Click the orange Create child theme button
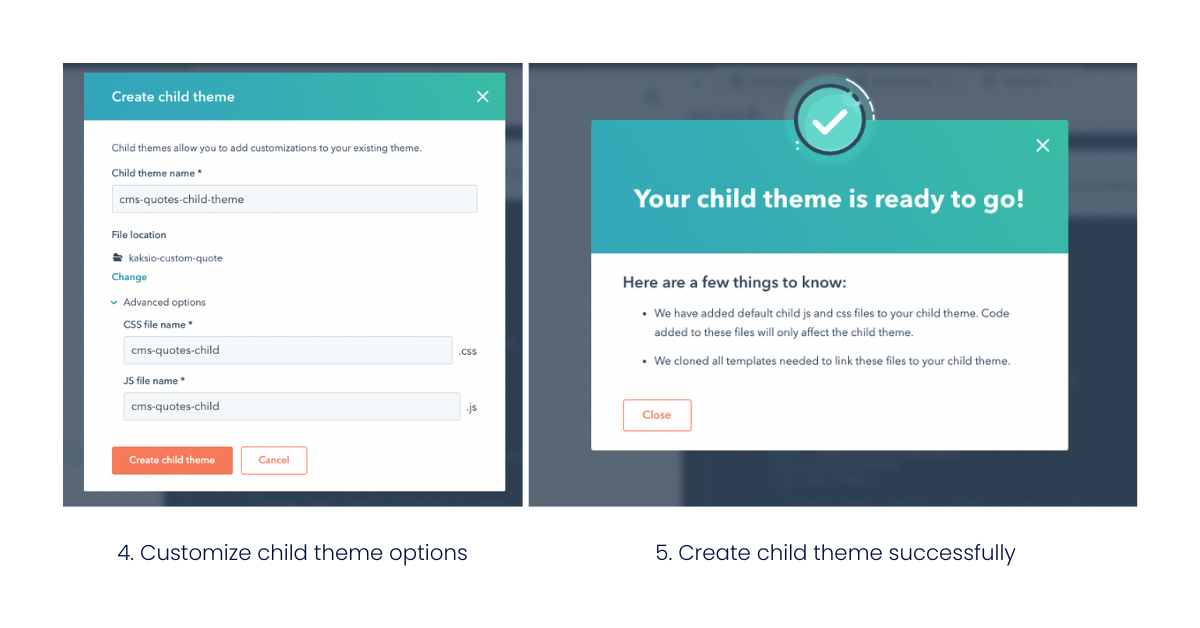 (172, 460)
